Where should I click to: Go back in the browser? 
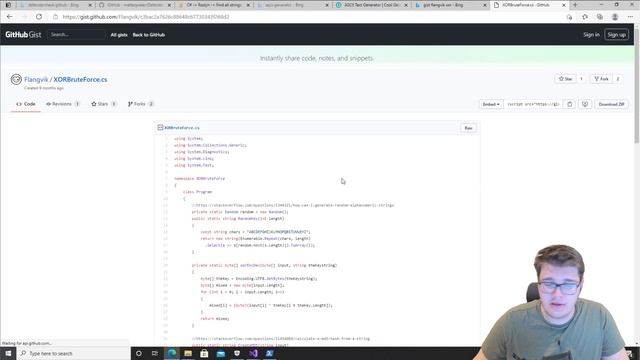click(9, 17)
